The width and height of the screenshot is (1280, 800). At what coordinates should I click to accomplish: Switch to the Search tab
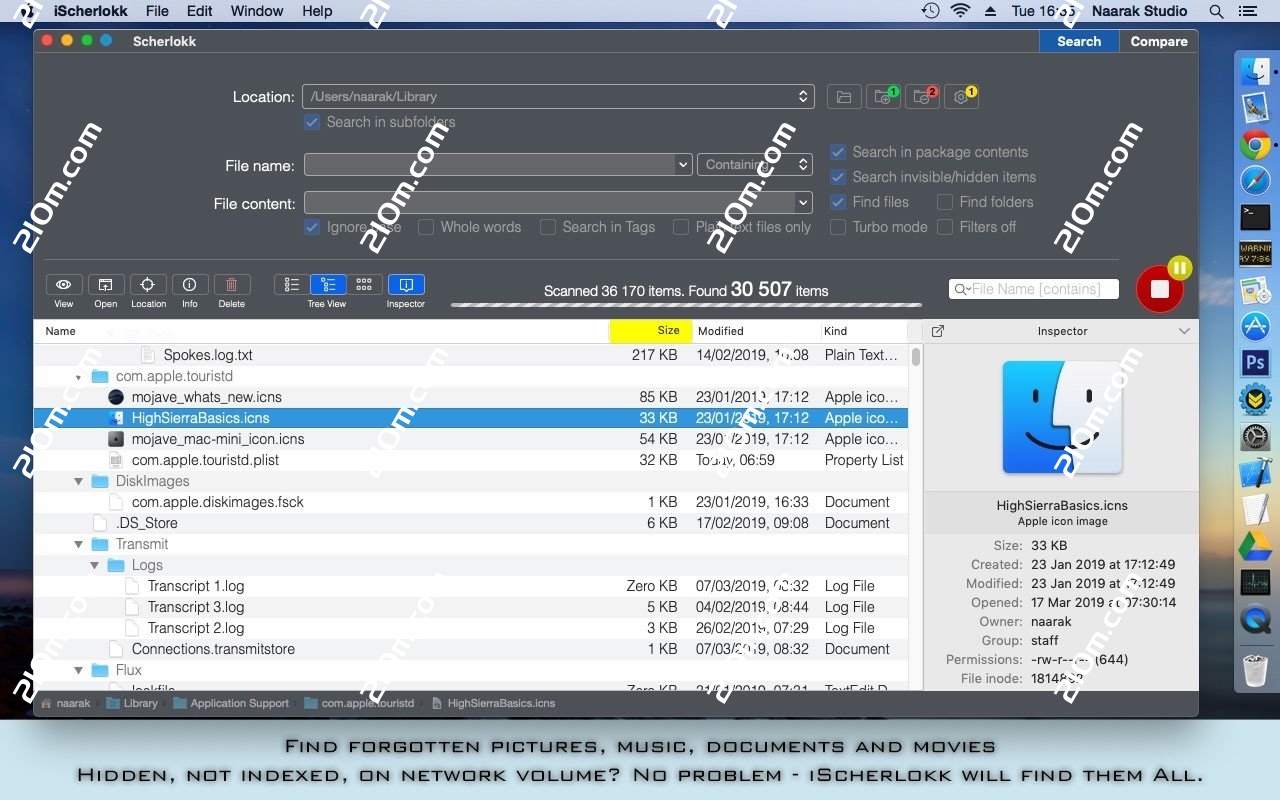[x=1079, y=41]
